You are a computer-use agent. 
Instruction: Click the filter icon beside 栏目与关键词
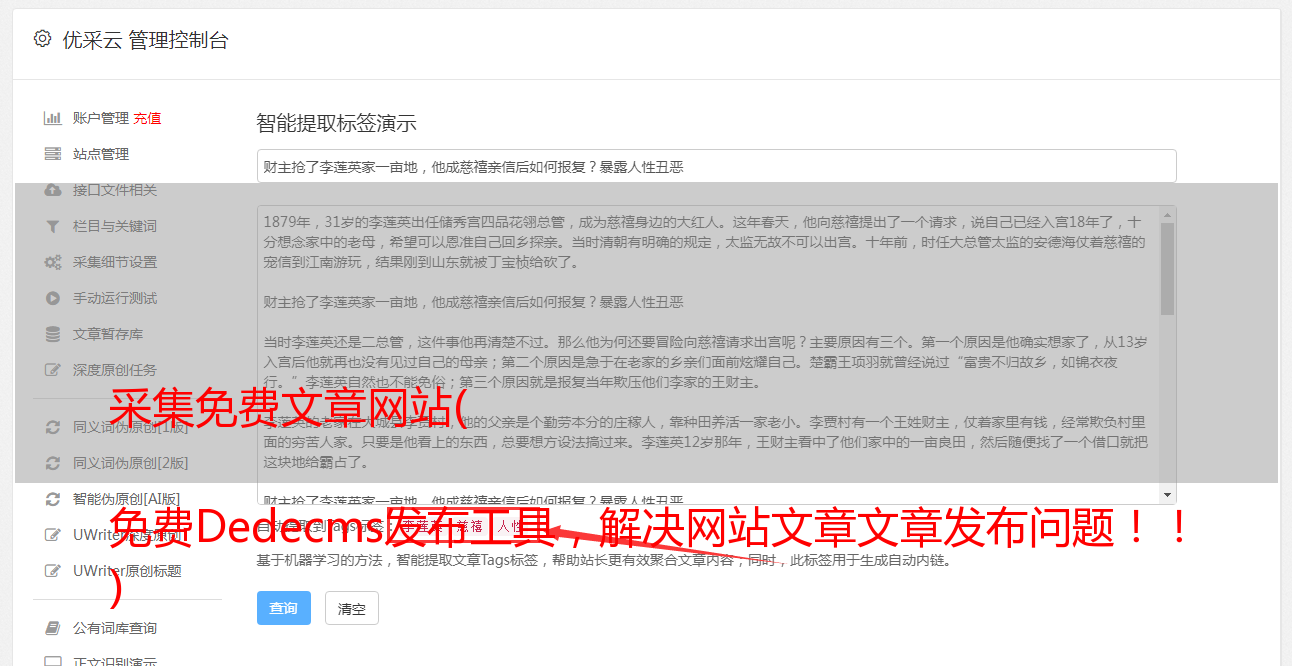[x=53, y=226]
